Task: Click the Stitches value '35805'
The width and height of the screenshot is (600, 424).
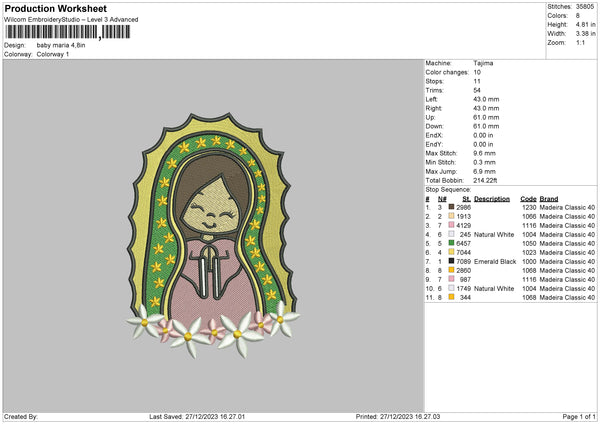Action: pyautogui.click(x=585, y=7)
